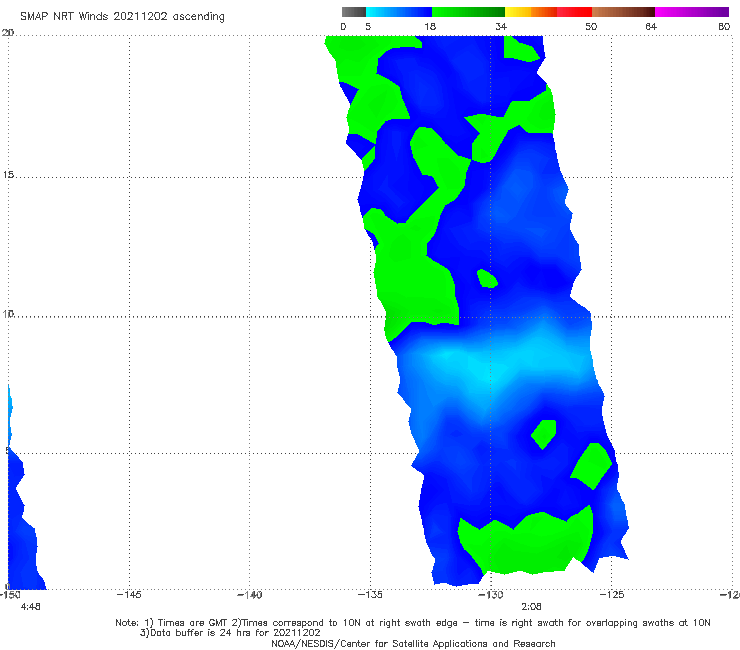Click the green segment of the color bar
Screen dimensions: 740x650
(468, 12)
